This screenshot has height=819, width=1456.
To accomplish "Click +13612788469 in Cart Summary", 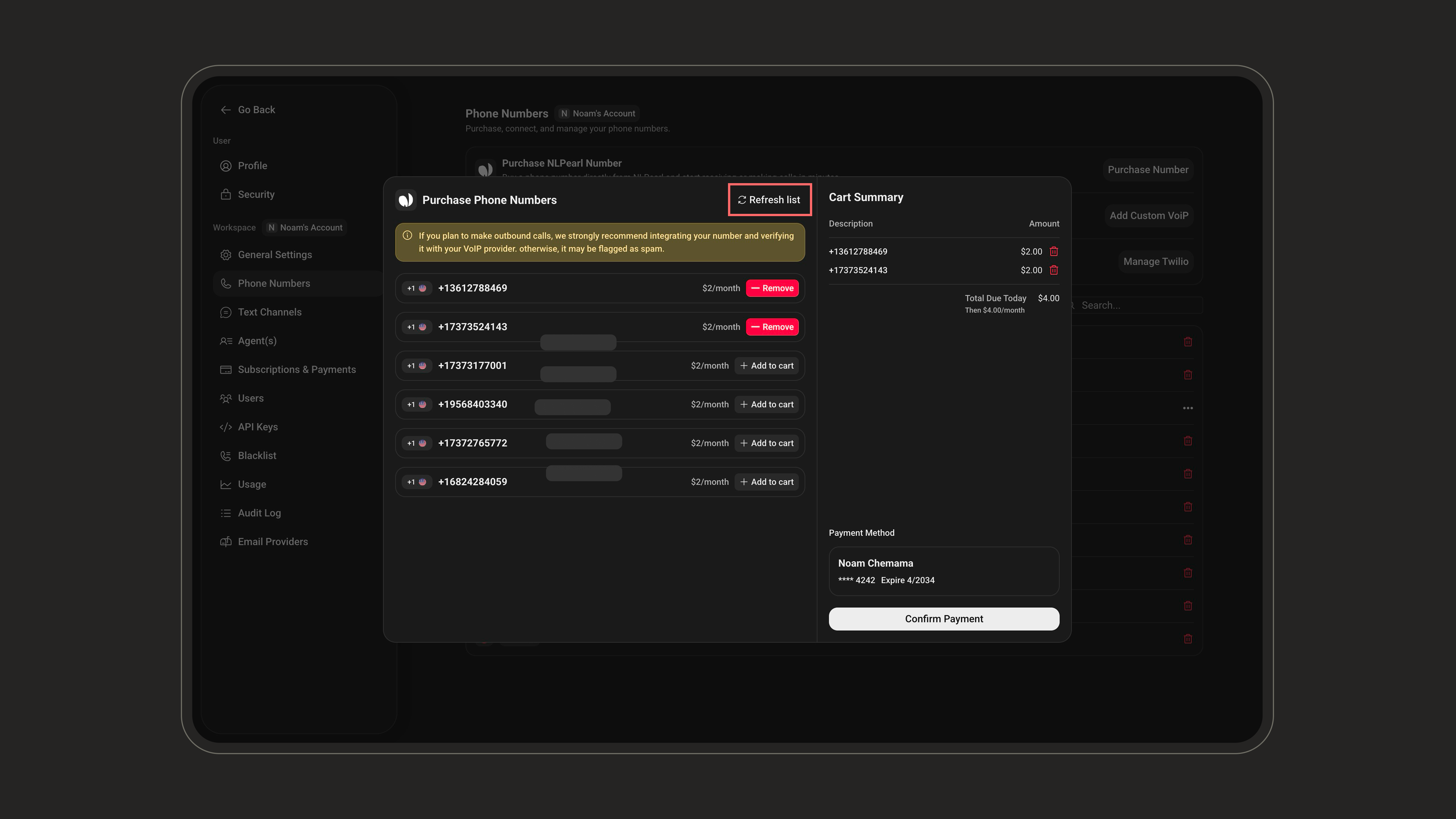I will (x=857, y=251).
